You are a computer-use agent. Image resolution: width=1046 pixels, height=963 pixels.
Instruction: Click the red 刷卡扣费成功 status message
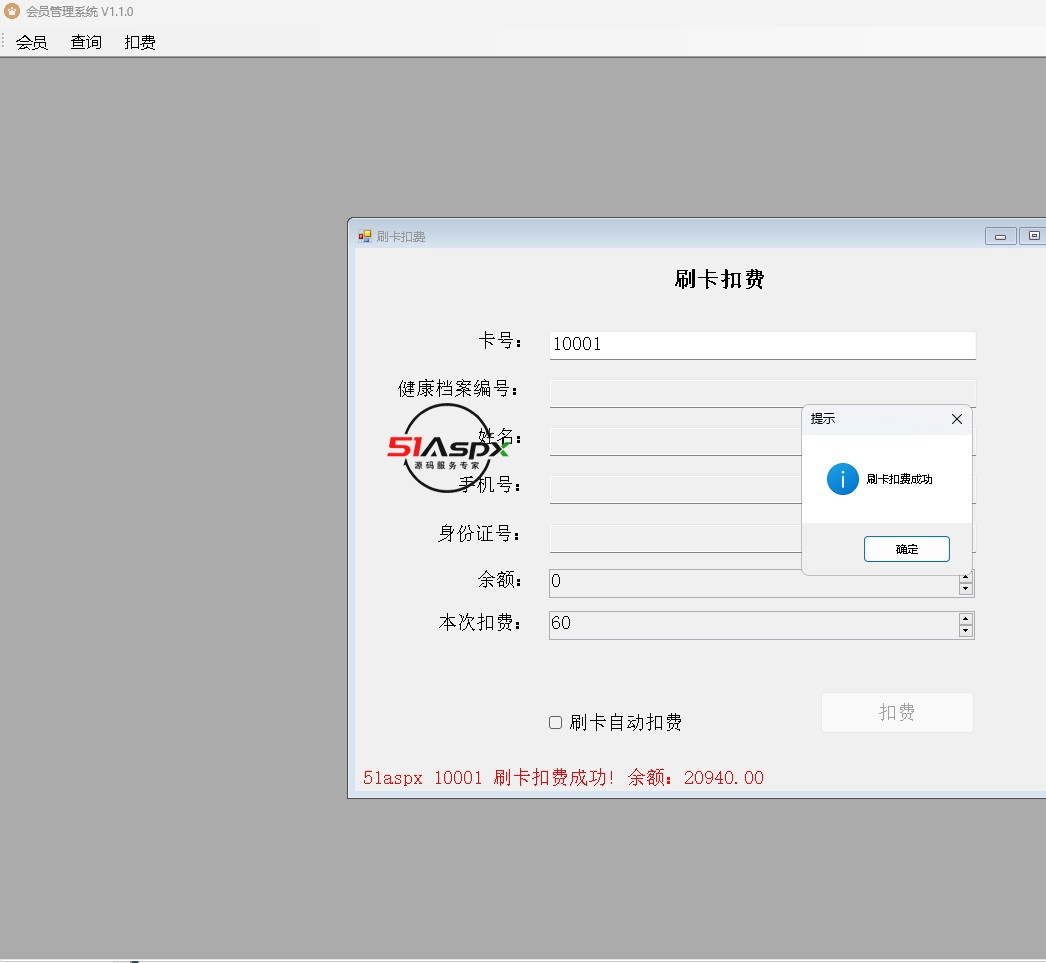[x=563, y=777]
